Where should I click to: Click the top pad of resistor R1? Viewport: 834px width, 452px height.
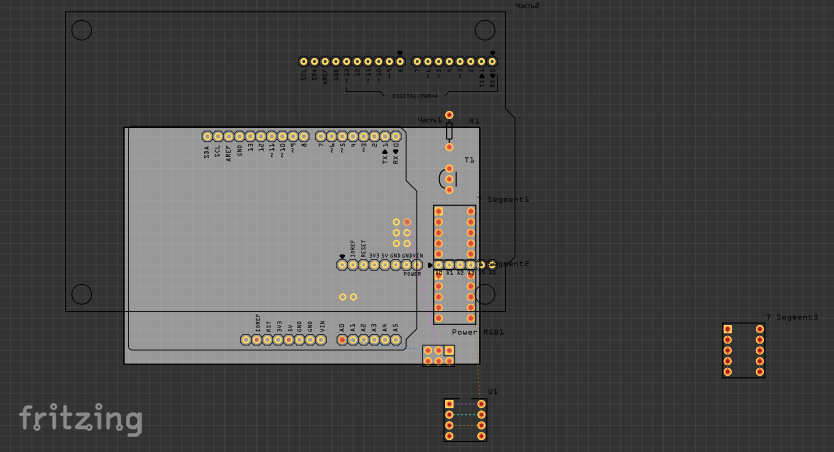pos(449,115)
